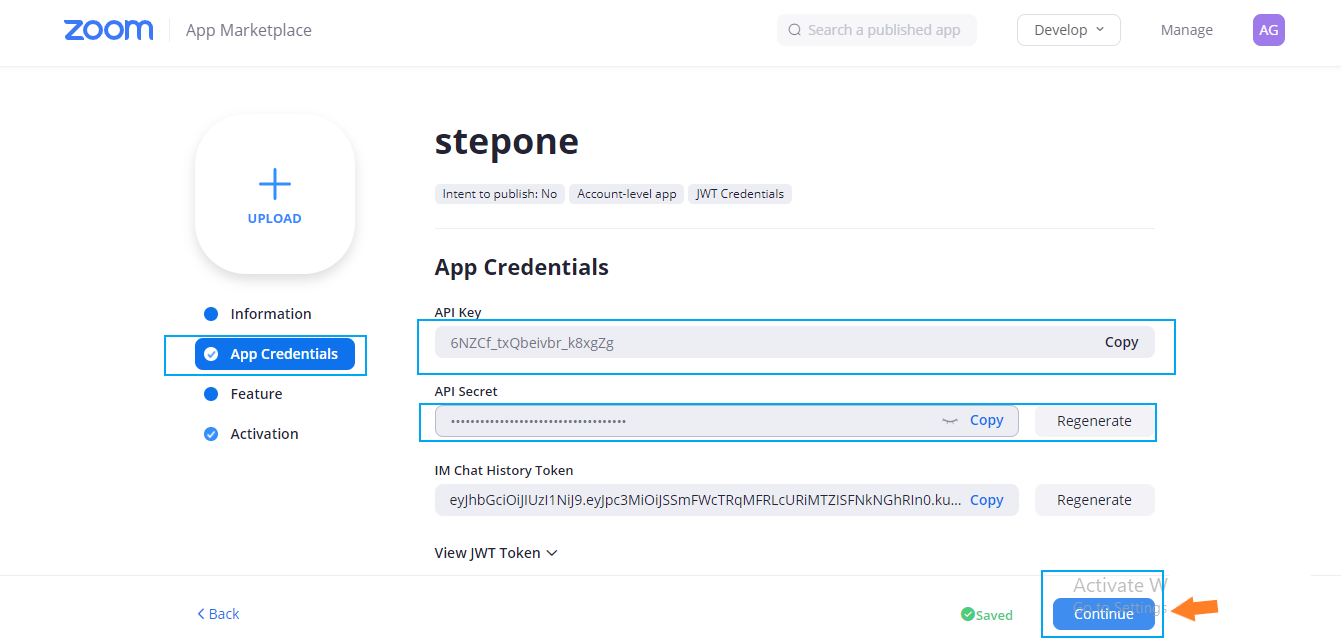Screen dimensions: 1341x641
Task: Click the API Key value field
Action: (x=795, y=342)
